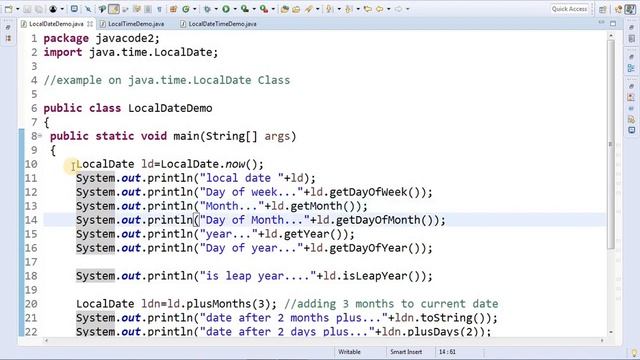Toggle Block Selection Mode button
Screen dimensions: 640x360
[x=137, y=9]
